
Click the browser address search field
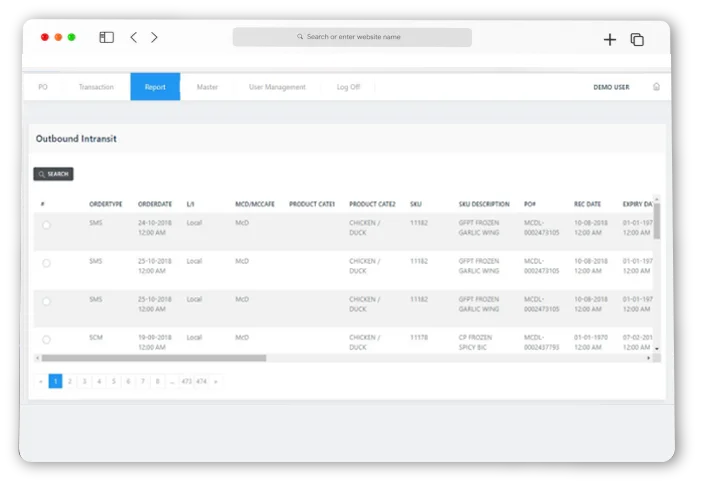click(x=352, y=37)
